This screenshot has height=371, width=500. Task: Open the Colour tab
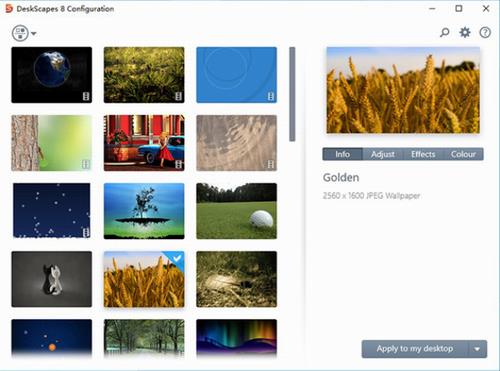click(463, 154)
